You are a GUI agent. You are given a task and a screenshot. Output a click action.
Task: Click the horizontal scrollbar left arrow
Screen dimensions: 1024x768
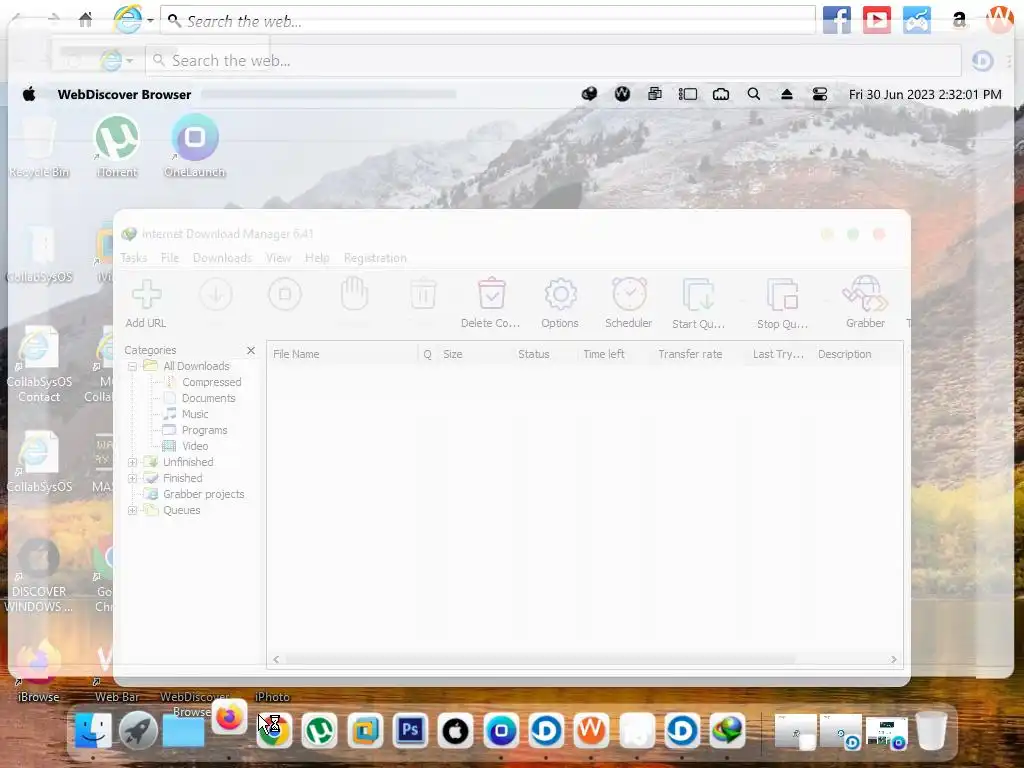pyautogui.click(x=276, y=660)
